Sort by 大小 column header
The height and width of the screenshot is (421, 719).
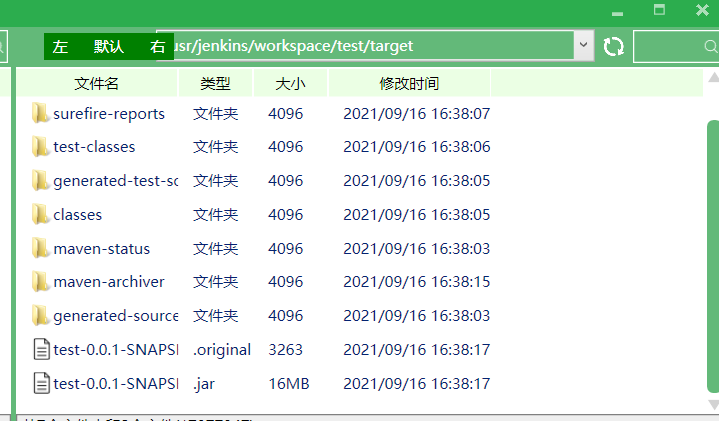tap(291, 83)
